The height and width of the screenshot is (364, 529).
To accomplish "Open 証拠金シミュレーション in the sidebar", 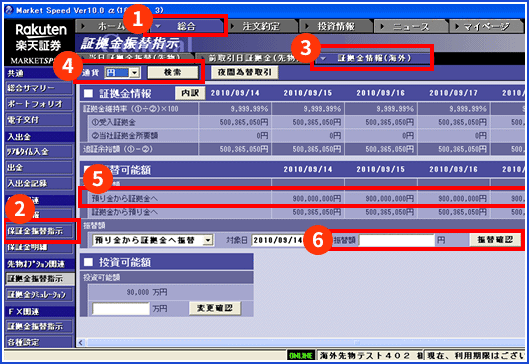I will [x=39, y=295].
